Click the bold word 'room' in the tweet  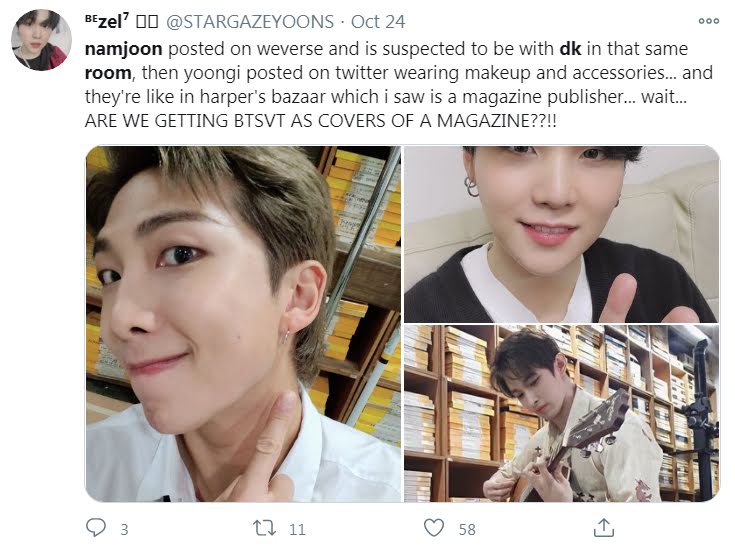108,73
